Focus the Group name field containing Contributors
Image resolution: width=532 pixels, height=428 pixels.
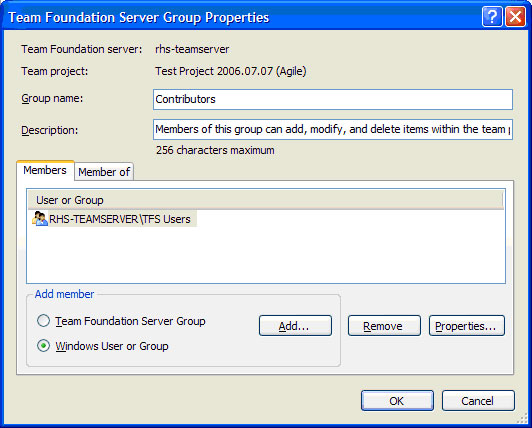[333, 99]
